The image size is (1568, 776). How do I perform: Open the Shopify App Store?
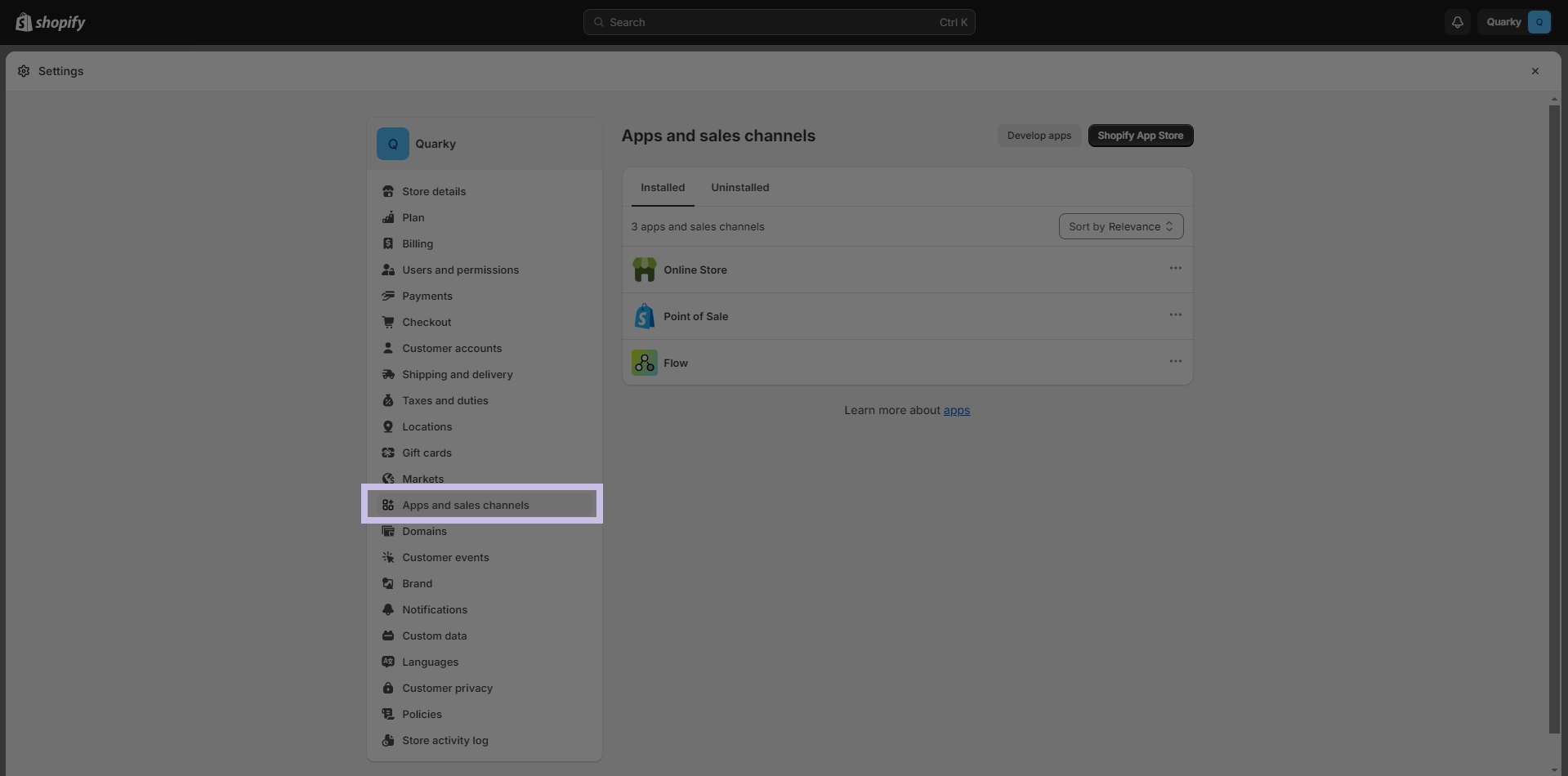coord(1140,136)
